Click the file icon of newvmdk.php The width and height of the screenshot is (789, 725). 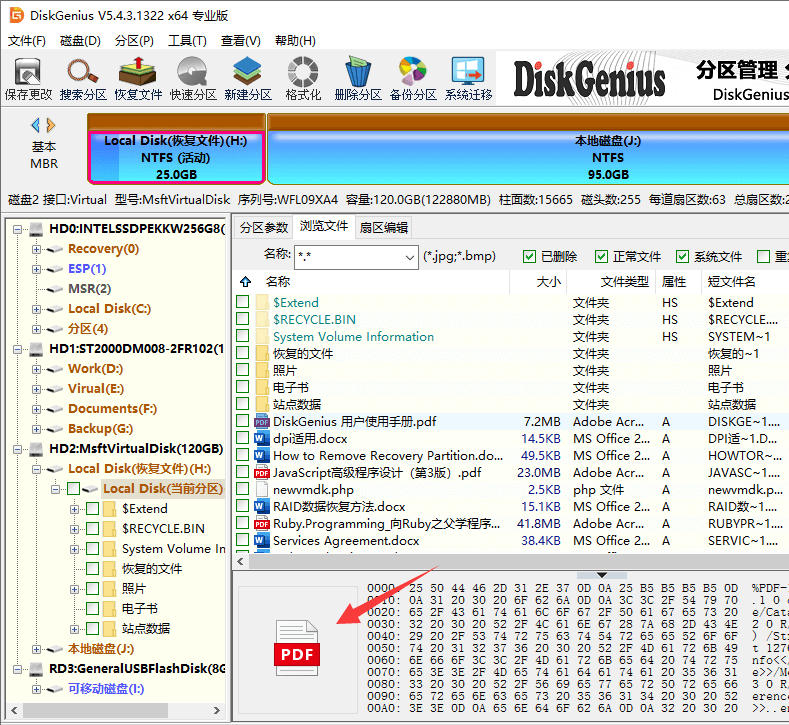261,490
